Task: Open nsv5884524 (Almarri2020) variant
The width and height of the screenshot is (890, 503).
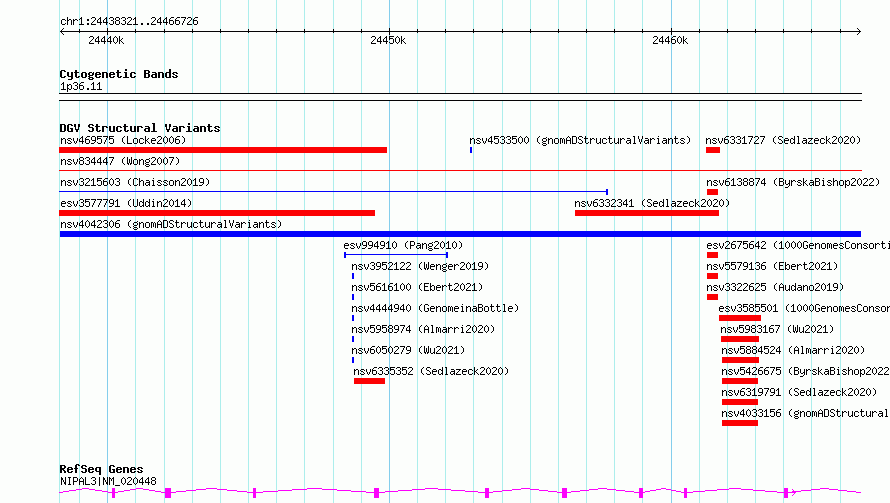Action: 793,350
